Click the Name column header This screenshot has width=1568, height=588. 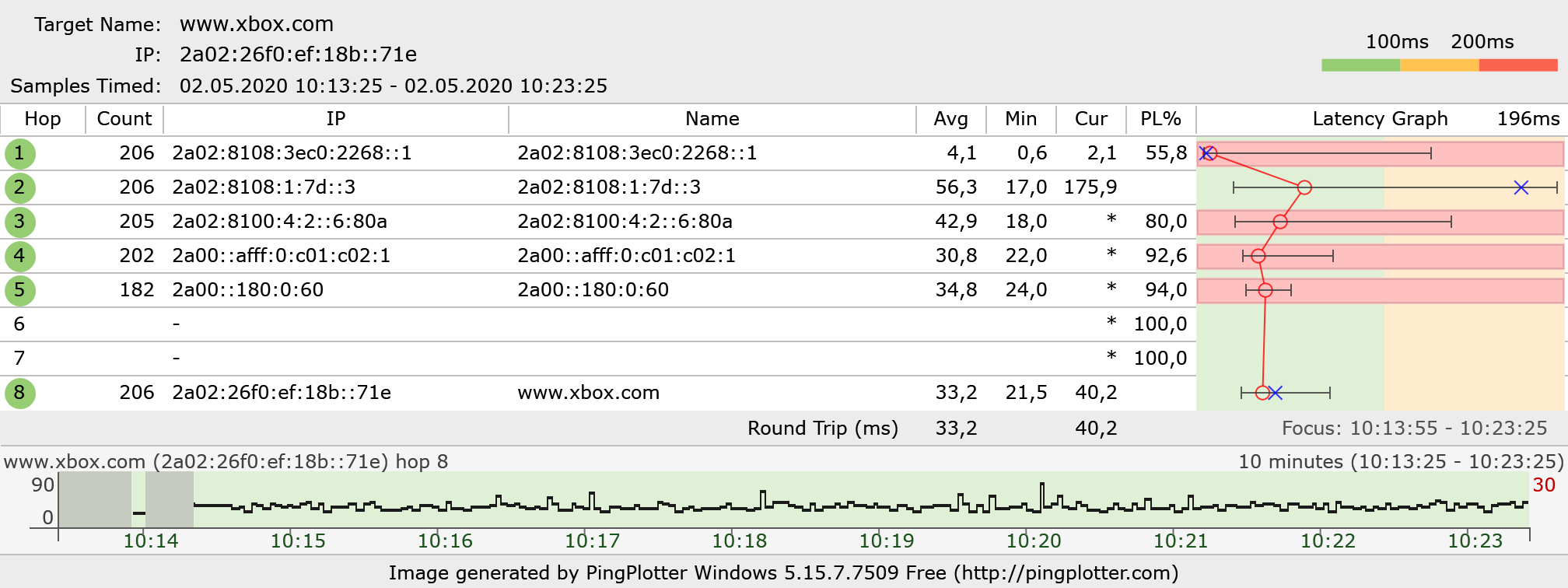(712, 119)
